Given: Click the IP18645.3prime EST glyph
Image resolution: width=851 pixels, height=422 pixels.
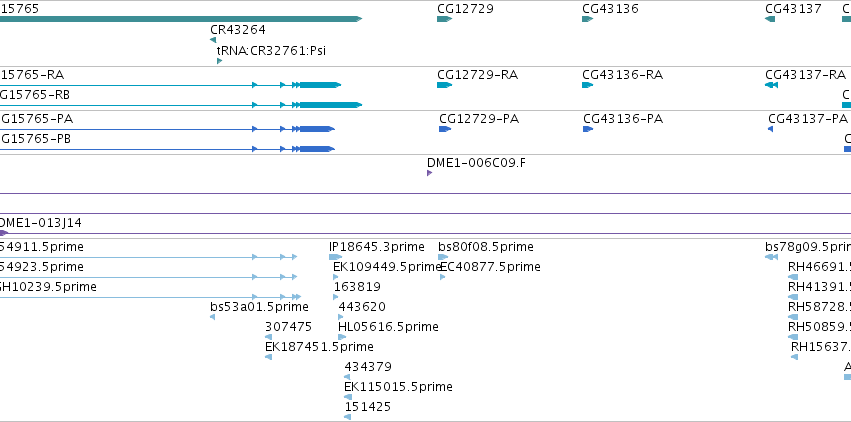Looking at the screenshot, I should pos(335,257).
